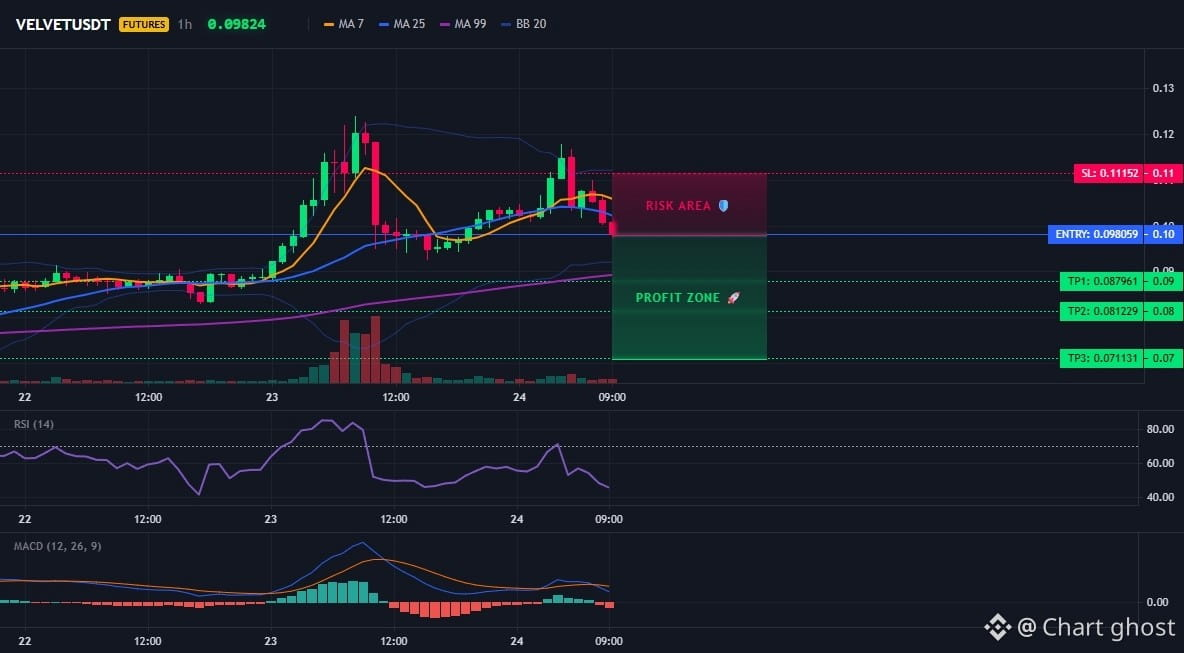Screen dimensions: 1184x653
Task: Toggle the MA 7 indicator legend
Action: pyautogui.click(x=344, y=24)
